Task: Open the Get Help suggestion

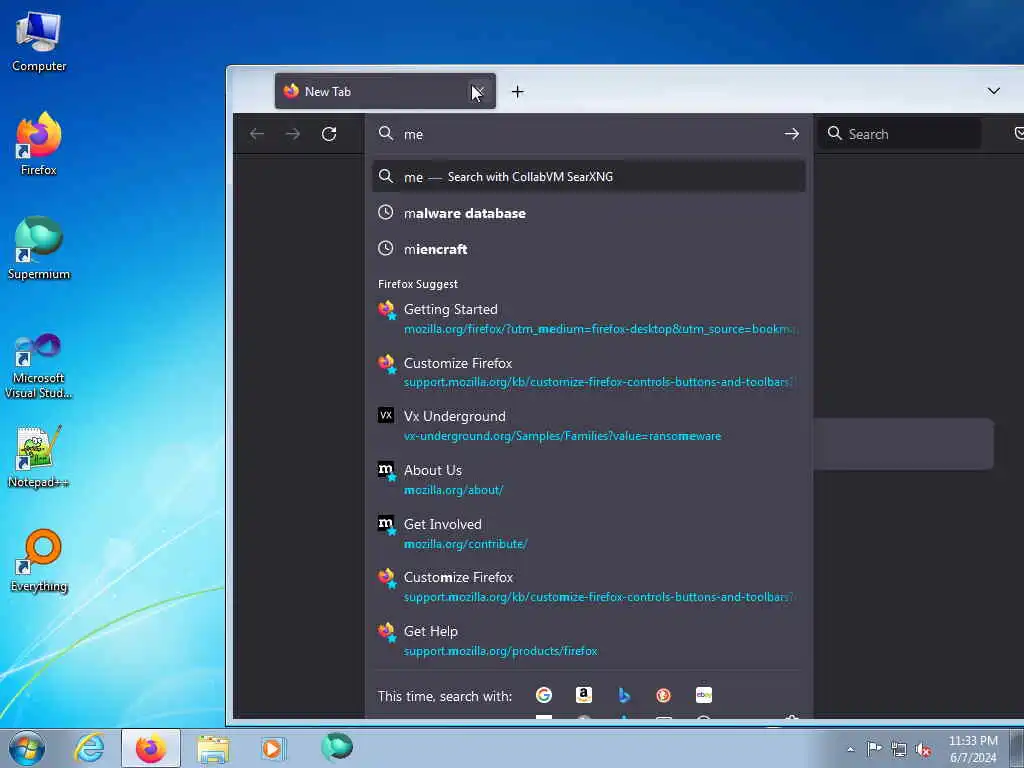Action: [588, 640]
